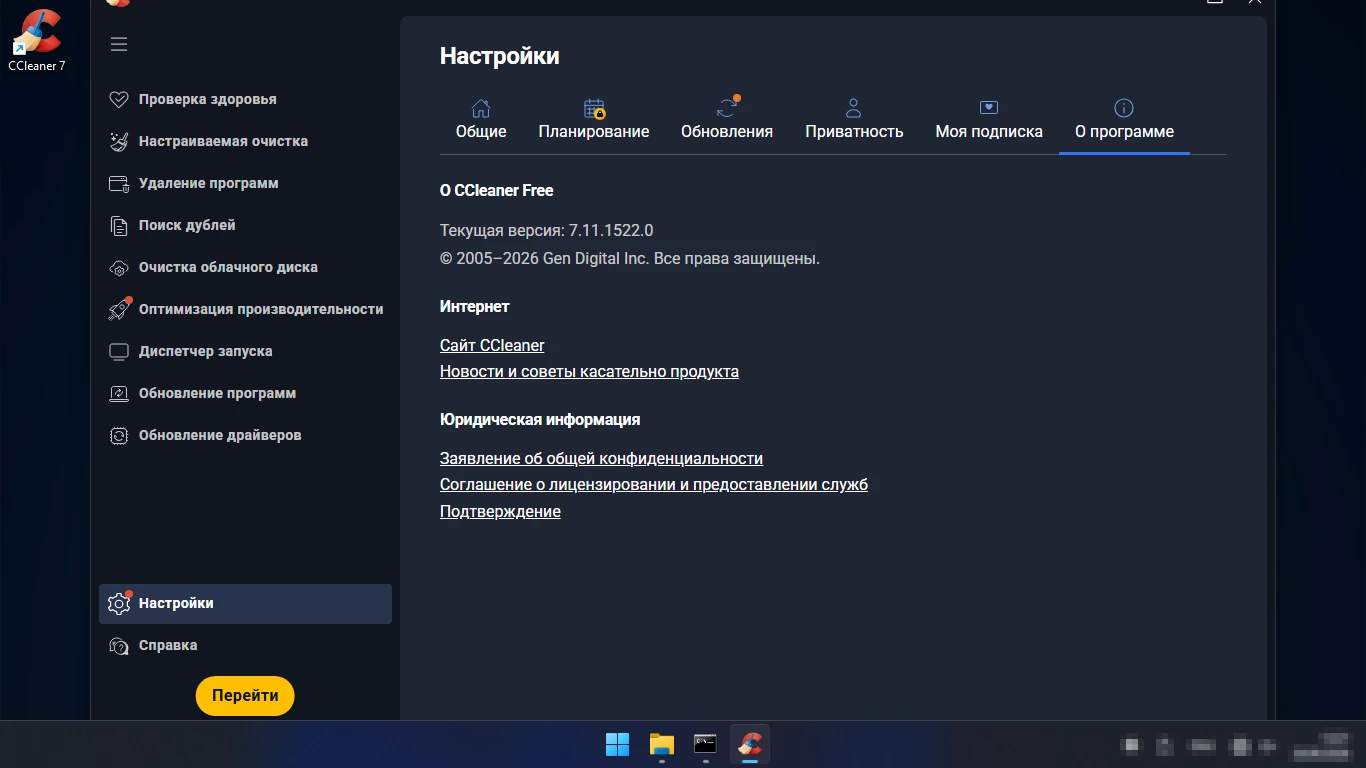Click the heart card icon above Моя подписка
Viewport: 1366px width, 768px height.
click(989, 108)
